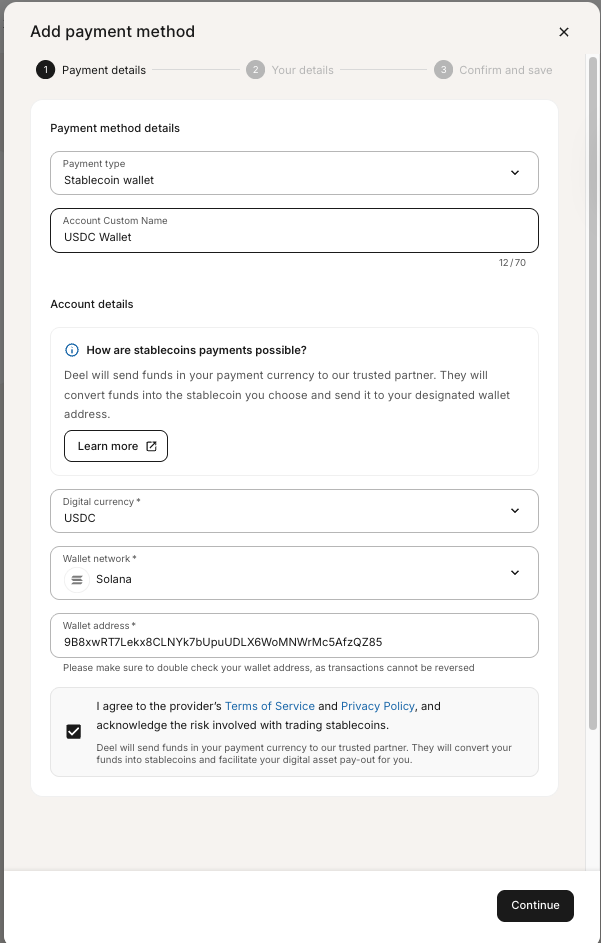
Task: Select the Your details step label
Action: point(303,70)
